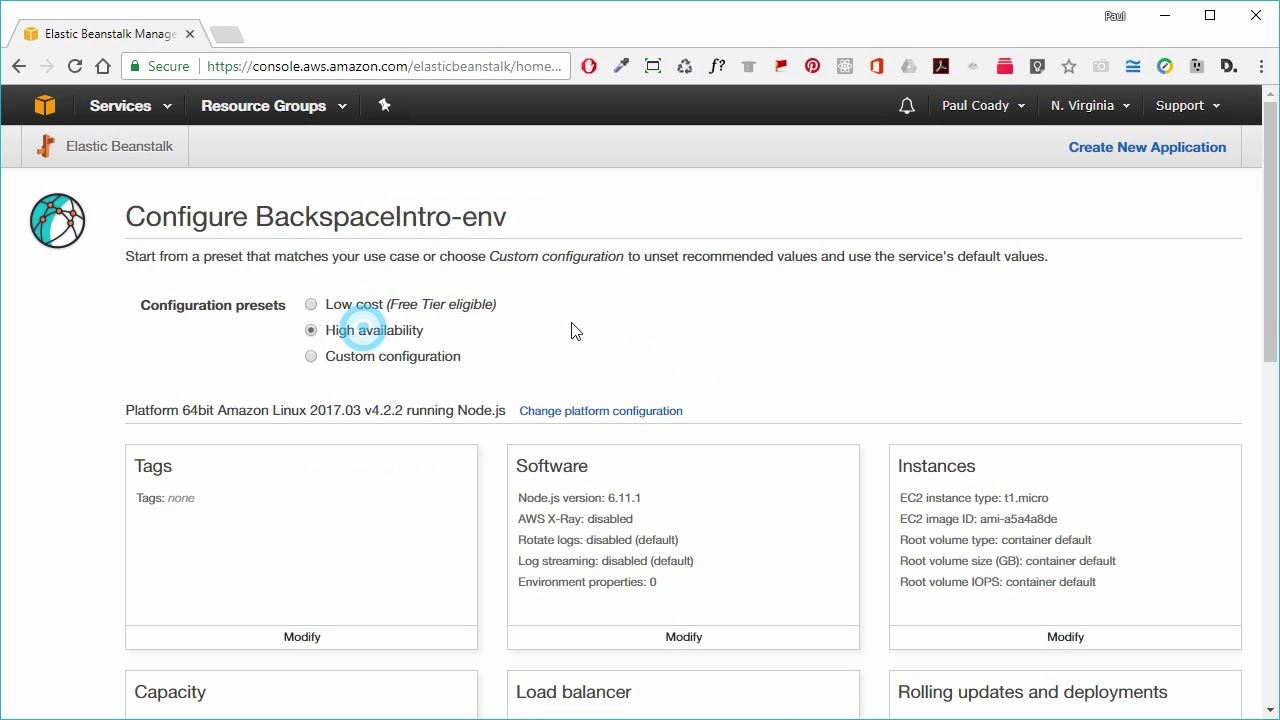The image size is (1280, 720).
Task: Expand the Resource Groups dropdown
Action: pos(273,105)
